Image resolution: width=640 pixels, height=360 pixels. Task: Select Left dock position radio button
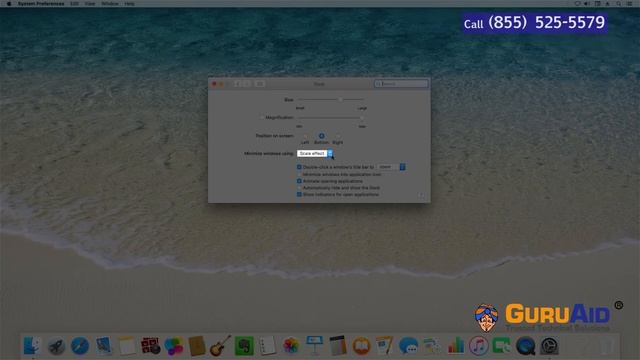pyautogui.click(x=305, y=136)
